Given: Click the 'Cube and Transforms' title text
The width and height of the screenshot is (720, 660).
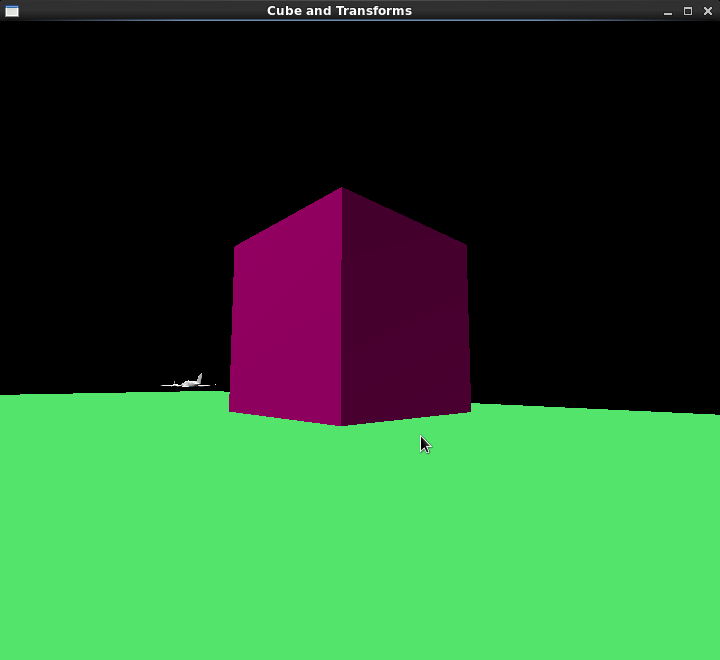Looking at the screenshot, I should [x=339, y=11].
